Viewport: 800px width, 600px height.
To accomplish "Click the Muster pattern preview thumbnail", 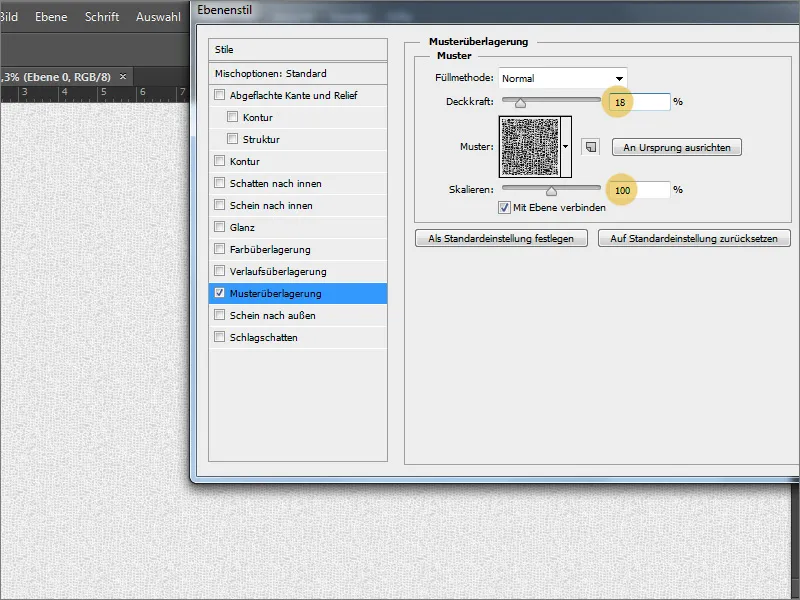I will pos(530,146).
